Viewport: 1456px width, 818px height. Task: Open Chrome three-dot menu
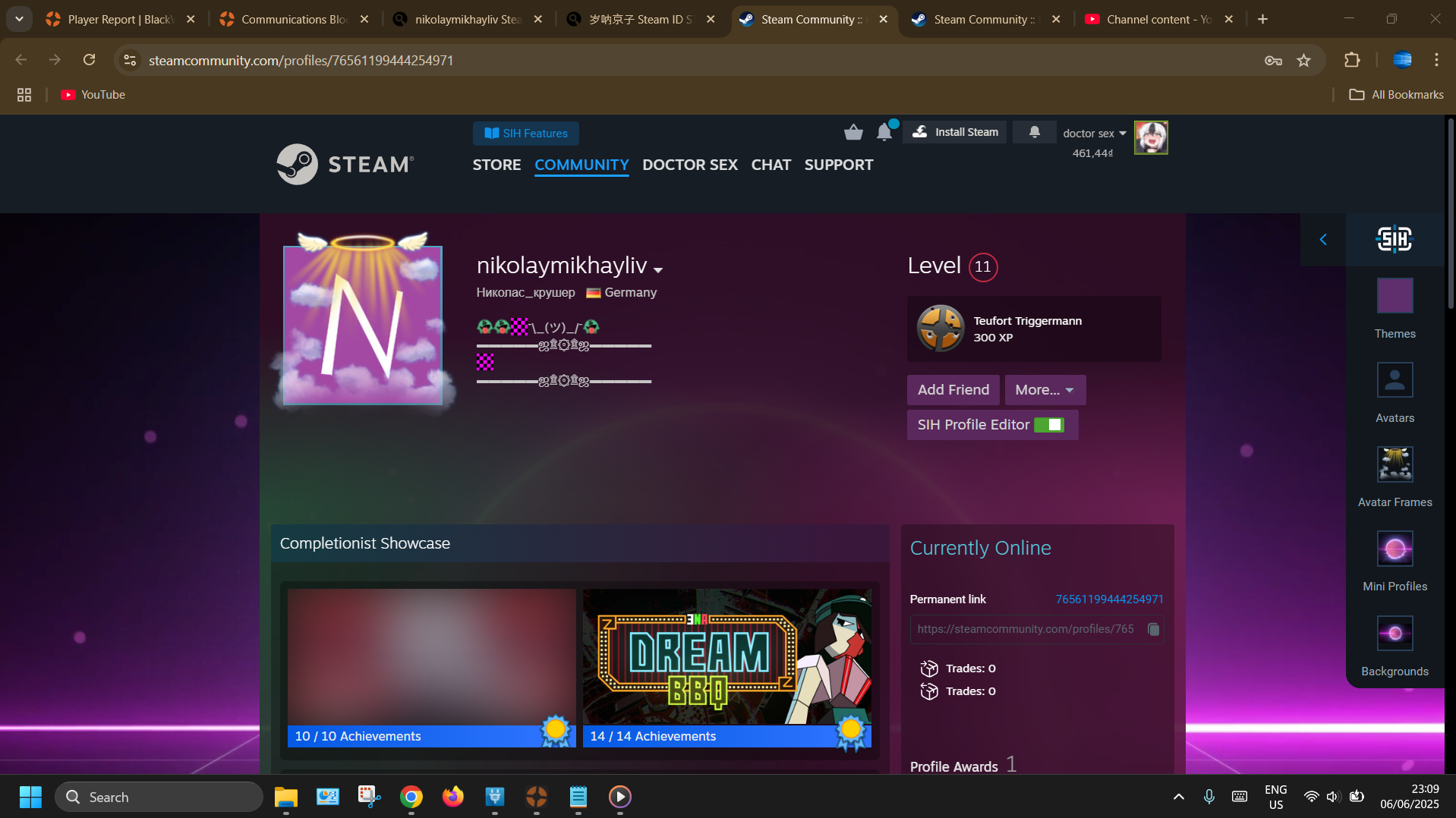(1436, 60)
